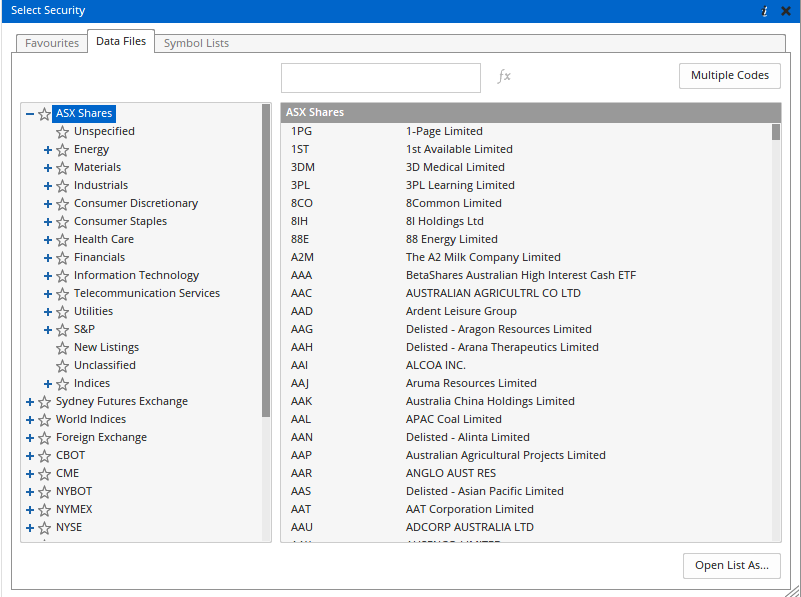Select A2M The A2 Milk Company row

click(526, 257)
